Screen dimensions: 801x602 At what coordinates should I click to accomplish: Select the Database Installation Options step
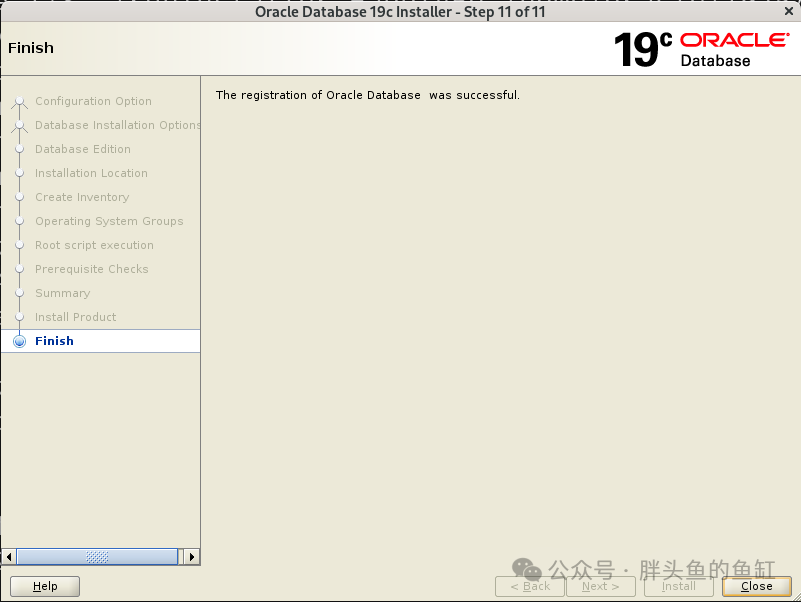117,125
